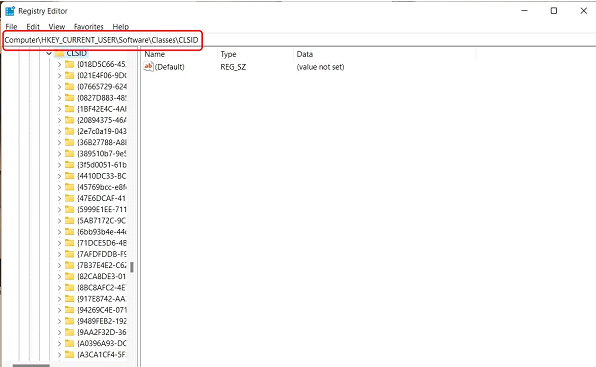Click folder icon of {7AFDFDDB-F key
The width and height of the screenshot is (596, 367).
tap(70, 254)
